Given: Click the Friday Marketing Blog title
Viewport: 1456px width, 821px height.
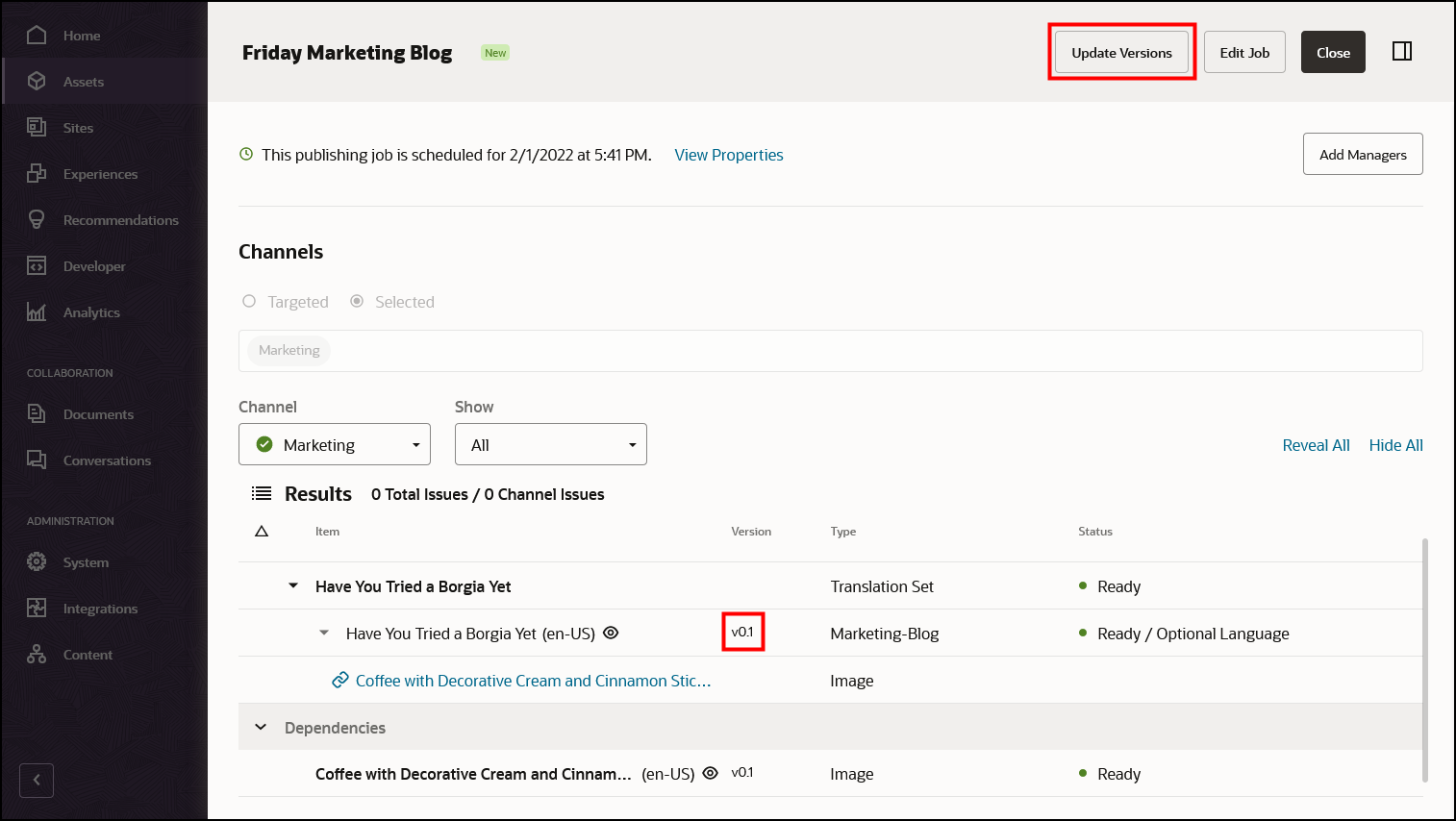Looking at the screenshot, I should tap(347, 53).
